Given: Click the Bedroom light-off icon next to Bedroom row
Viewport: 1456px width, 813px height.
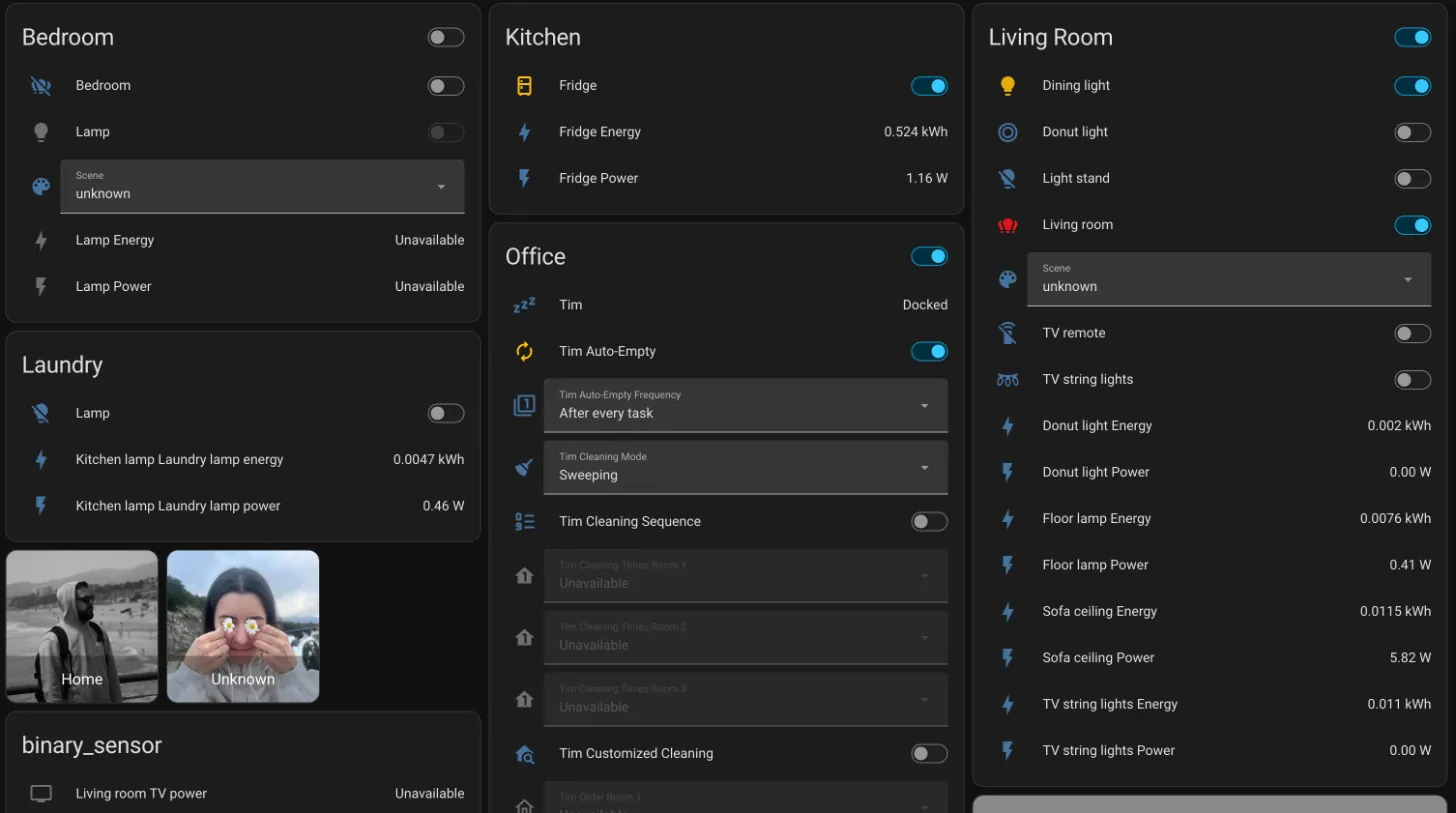Looking at the screenshot, I should [41, 86].
